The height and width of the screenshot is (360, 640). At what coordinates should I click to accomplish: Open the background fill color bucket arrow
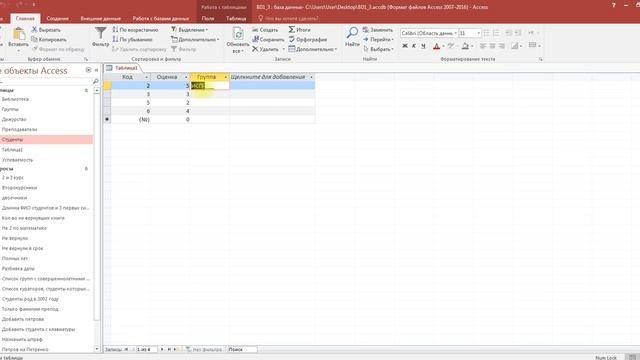472,46
